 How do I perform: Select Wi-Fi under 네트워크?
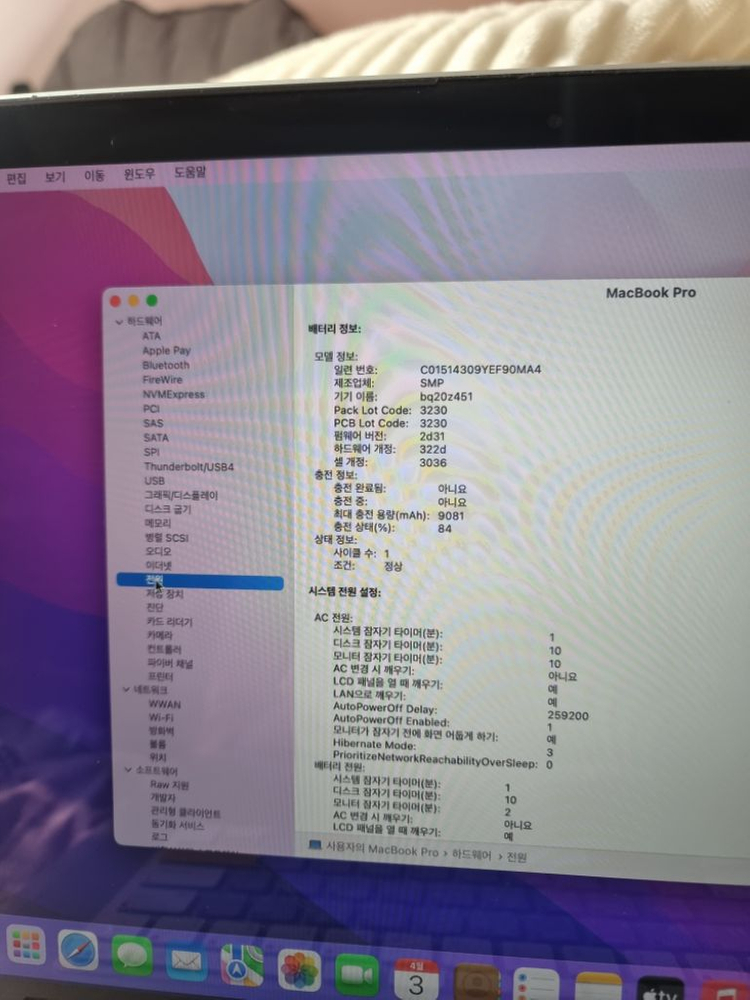pos(161,717)
